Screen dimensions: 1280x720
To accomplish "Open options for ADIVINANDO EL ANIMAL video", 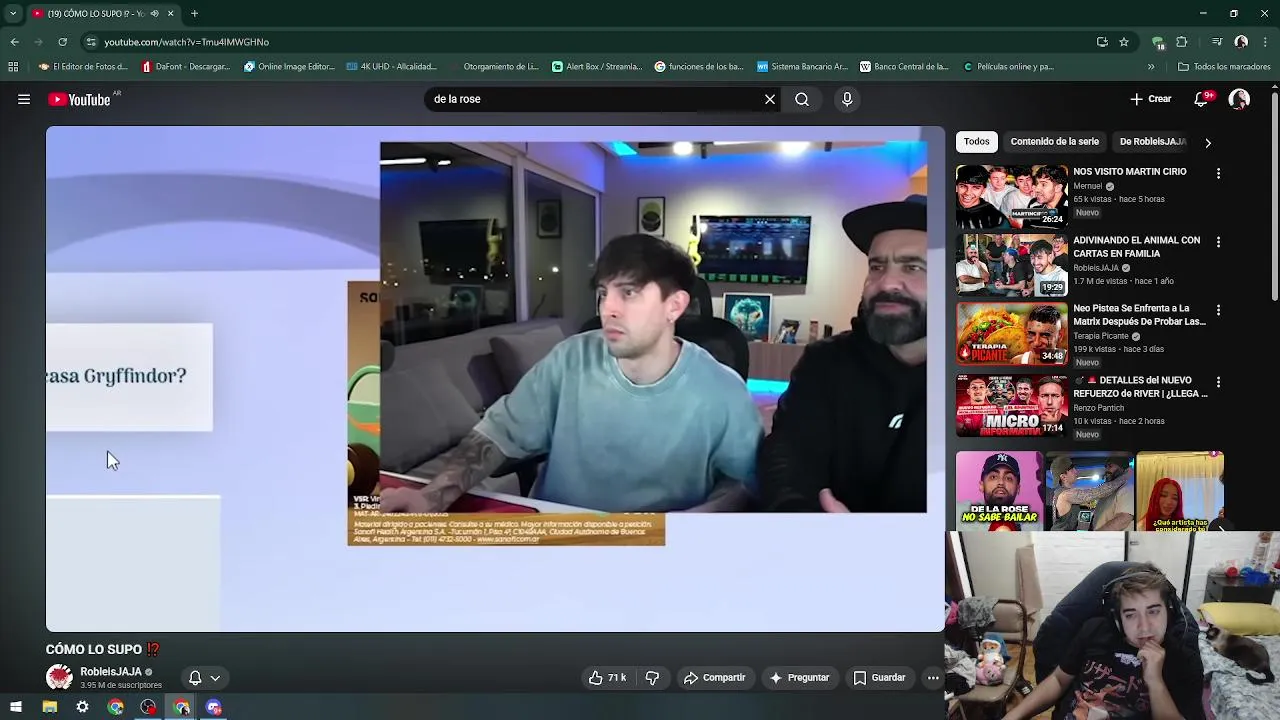I will tap(1218, 242).
